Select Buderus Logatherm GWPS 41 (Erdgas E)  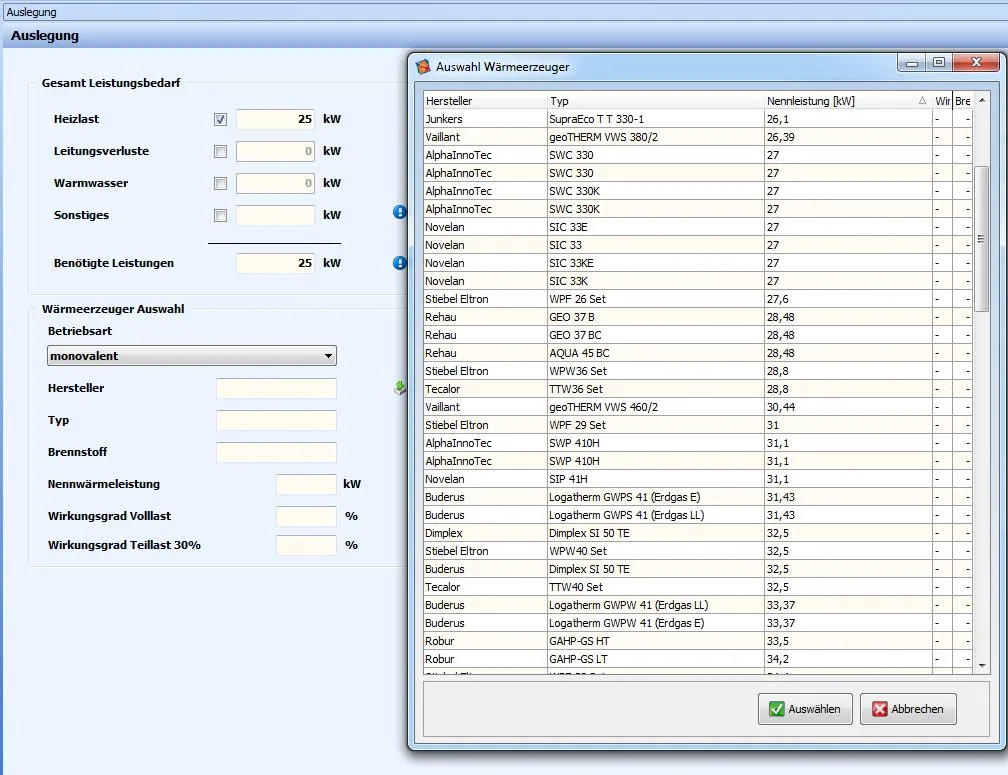698,497
